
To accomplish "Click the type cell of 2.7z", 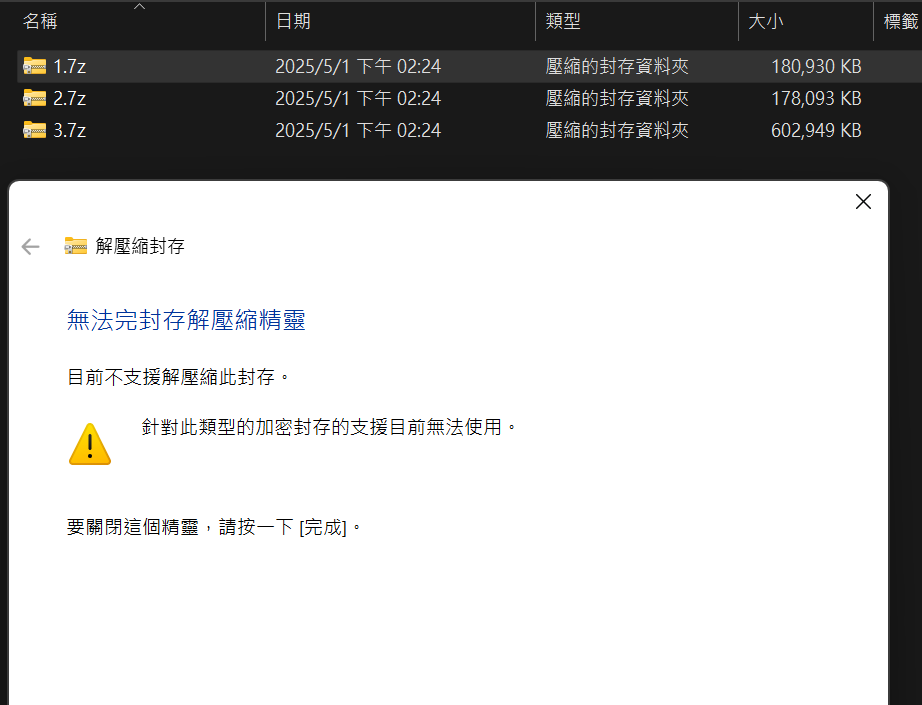I will click(x=617, y=98).
